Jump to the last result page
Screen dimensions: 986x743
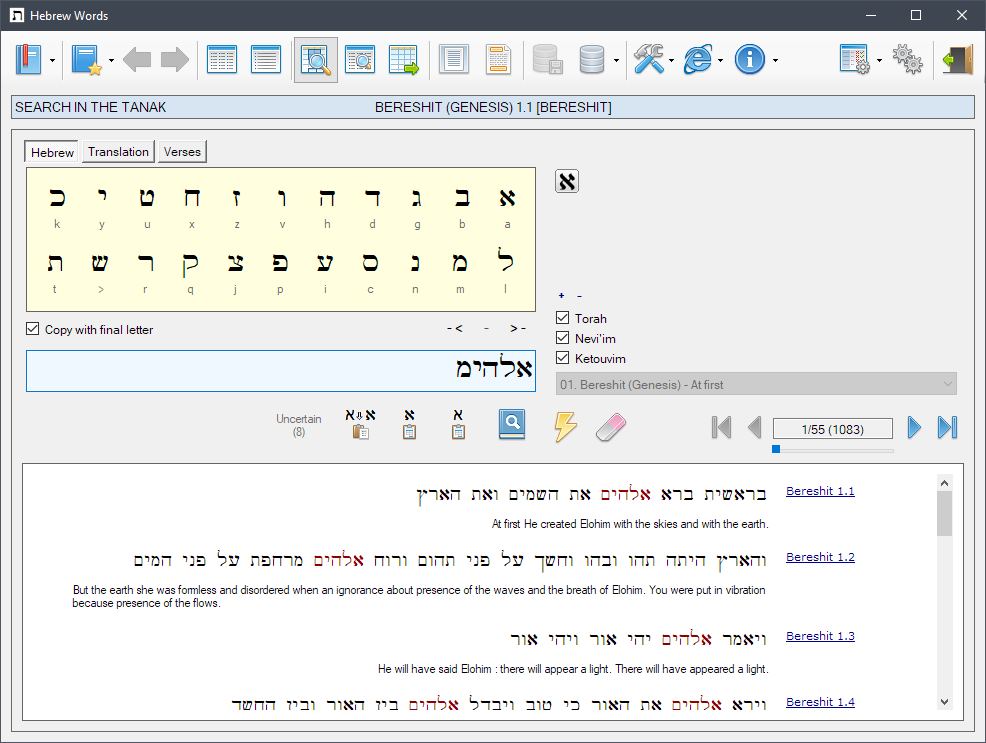click(x=947, y=428)
